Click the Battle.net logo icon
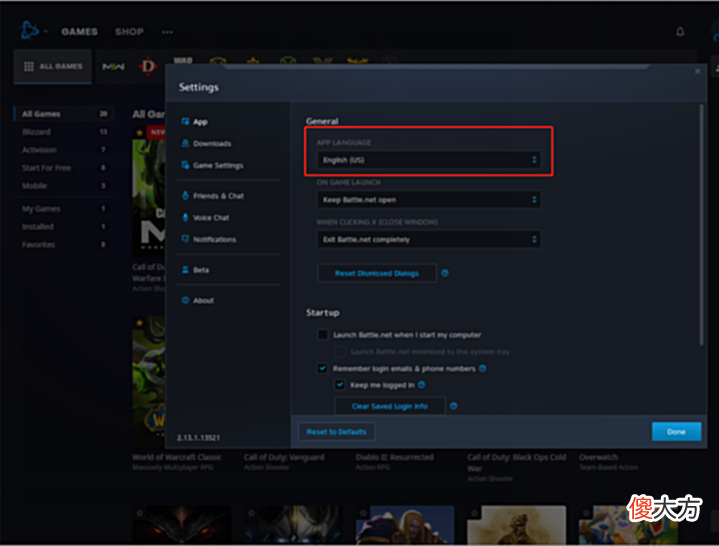 coord(29,30)
